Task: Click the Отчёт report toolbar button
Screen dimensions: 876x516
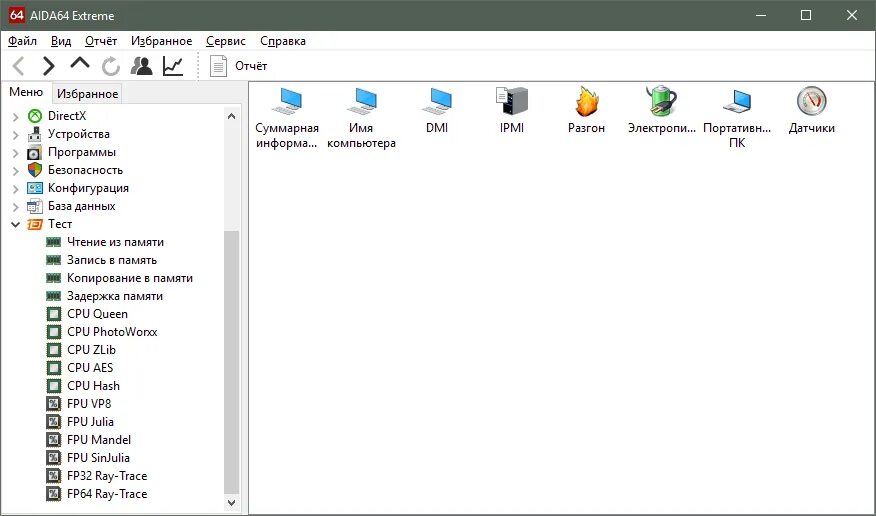Action: 239,66
